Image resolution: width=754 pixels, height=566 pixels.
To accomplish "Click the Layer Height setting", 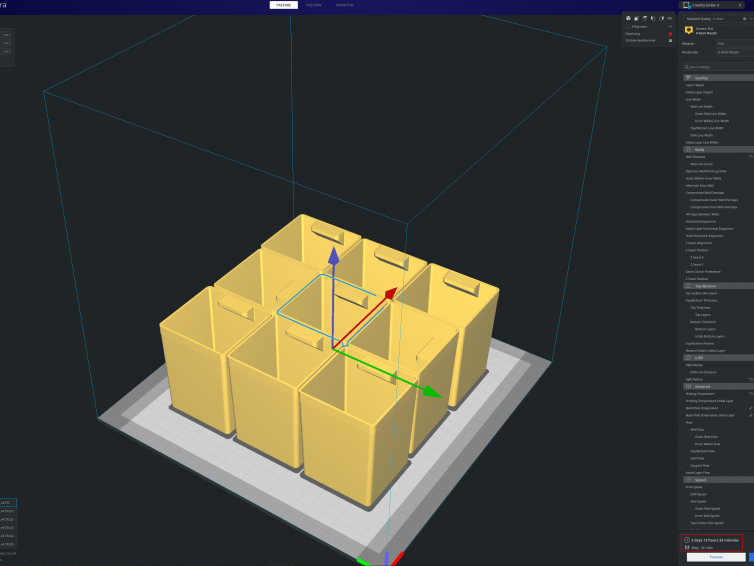I will (695, 85).
